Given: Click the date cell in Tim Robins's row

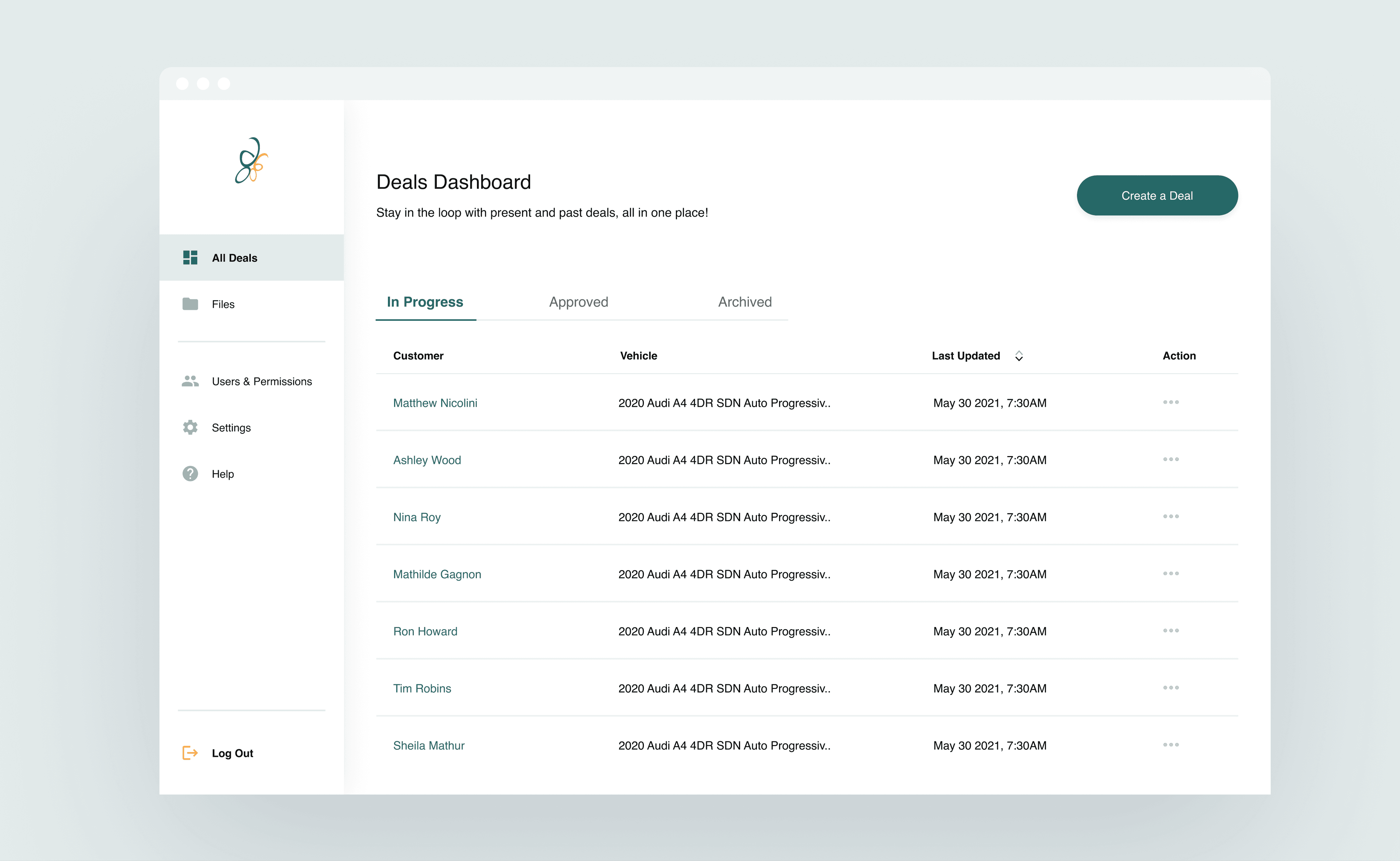Looking at the screenshot, I should 990,688.
